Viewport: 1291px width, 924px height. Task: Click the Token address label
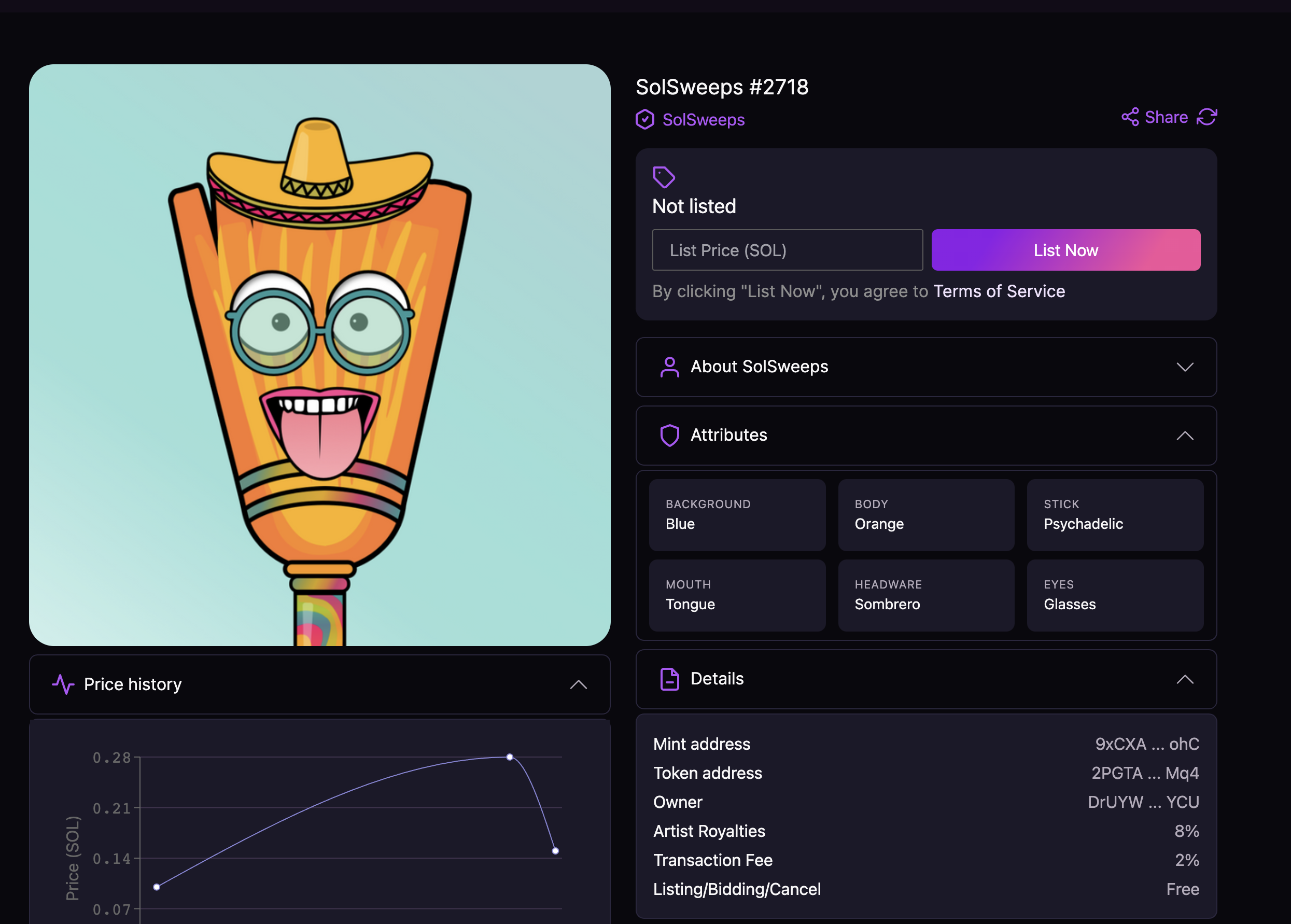pyautogui.click(x=707, y=773)
